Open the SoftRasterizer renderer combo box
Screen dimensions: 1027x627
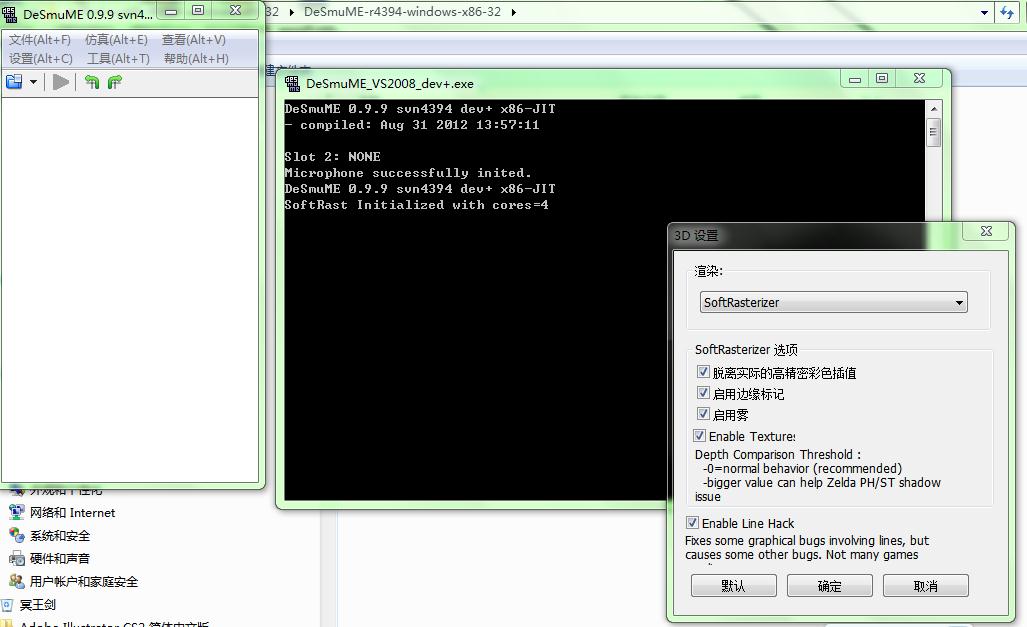click(833, 302)
